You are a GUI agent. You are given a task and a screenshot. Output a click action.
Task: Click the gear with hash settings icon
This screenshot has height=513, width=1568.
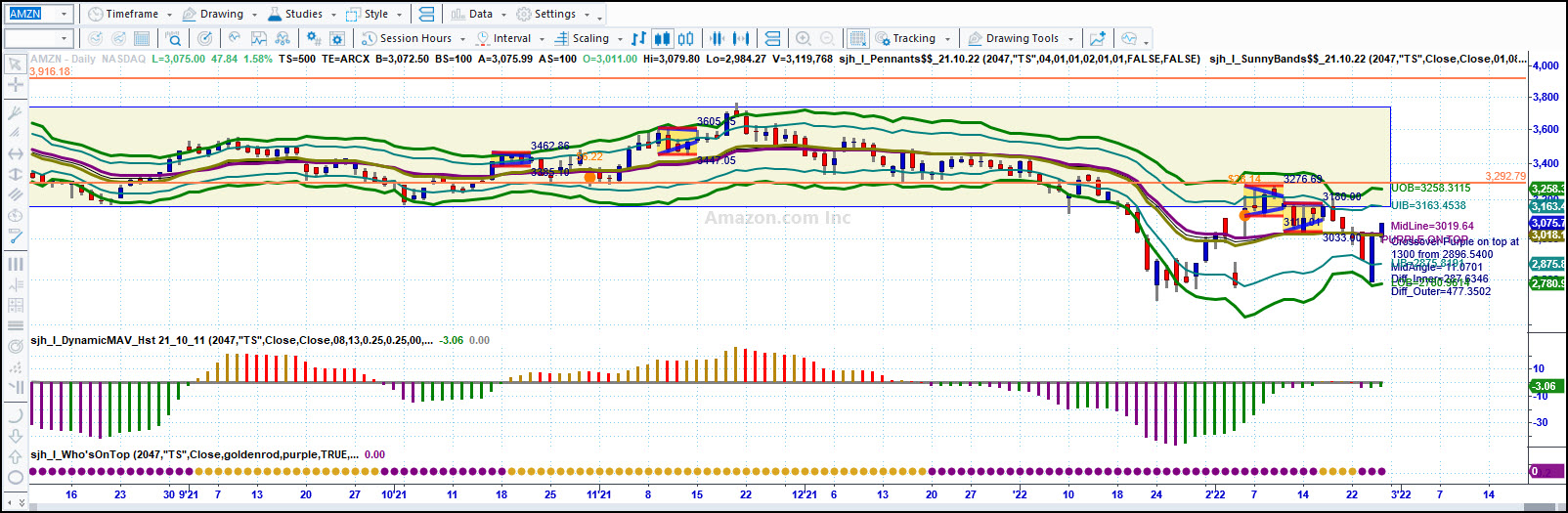(313, 38)
